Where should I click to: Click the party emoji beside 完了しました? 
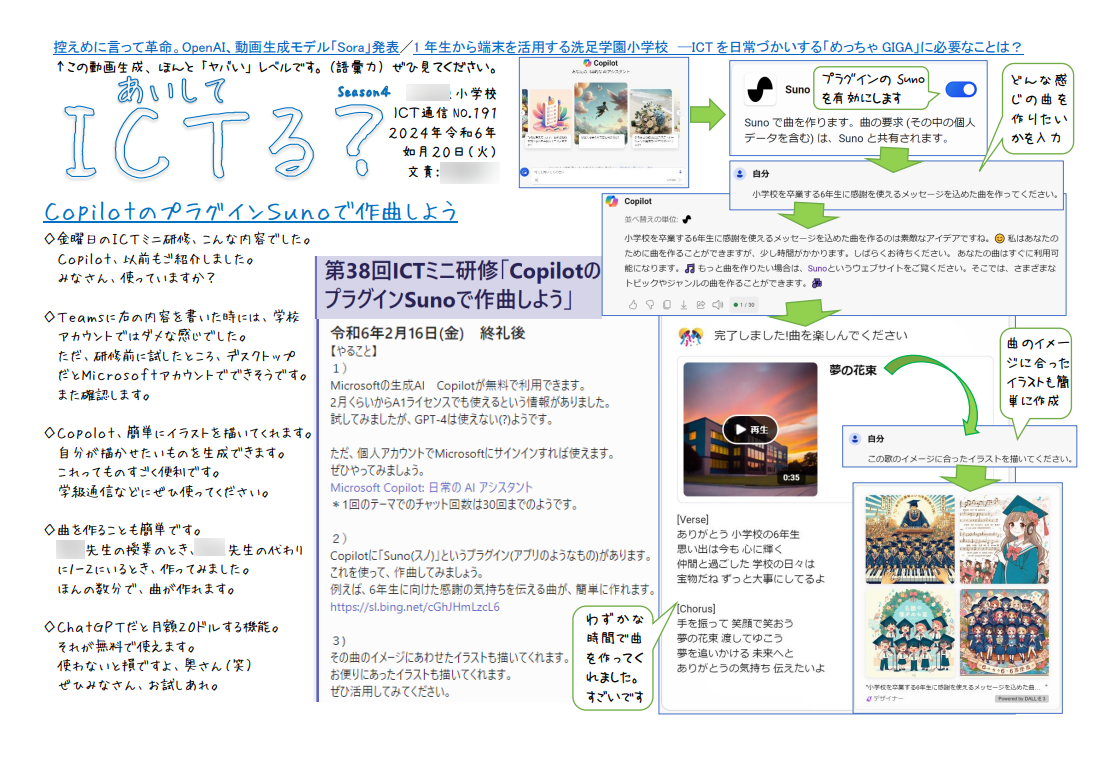[690, 336]
